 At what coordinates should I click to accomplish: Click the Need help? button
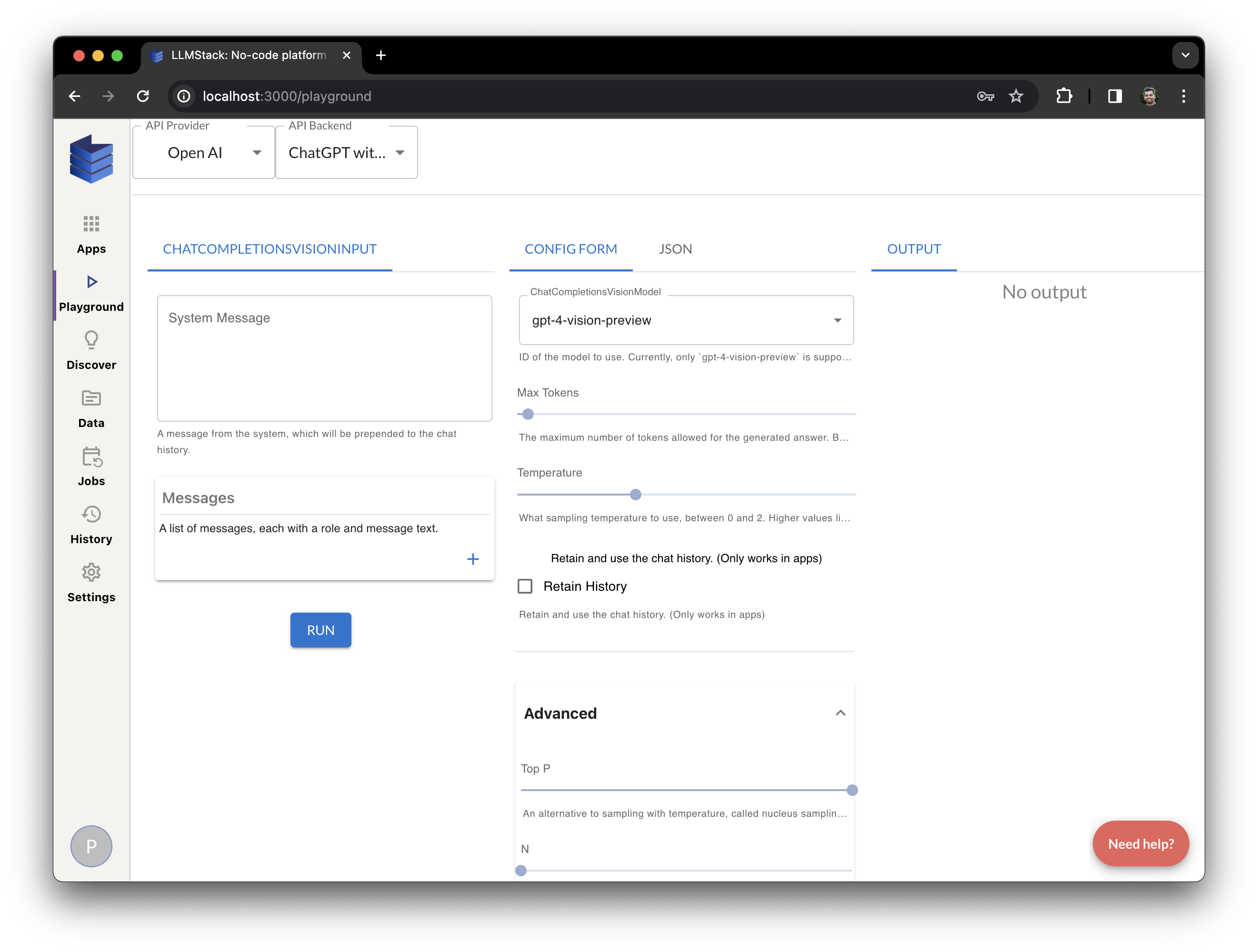click(x=1140, y=844)
